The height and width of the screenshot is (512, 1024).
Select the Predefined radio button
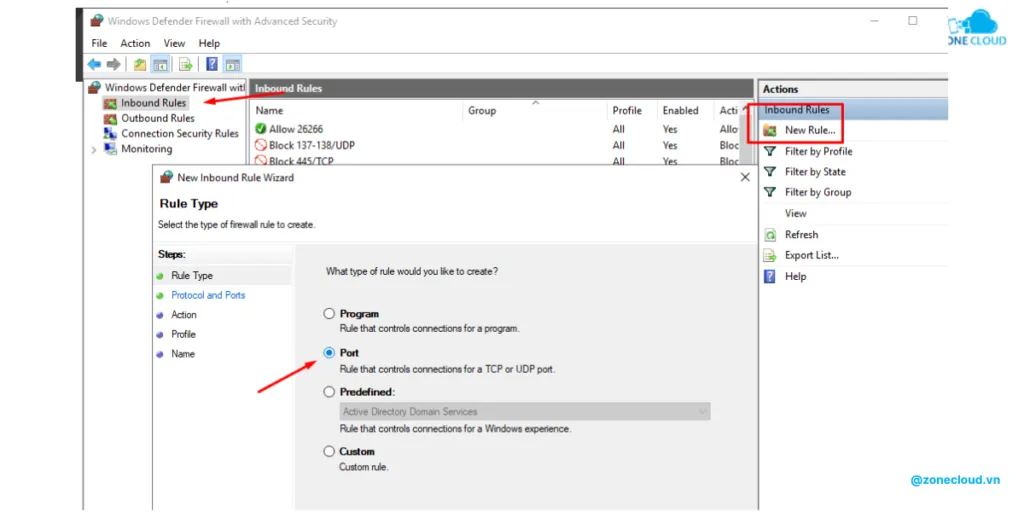pos(329,392)
